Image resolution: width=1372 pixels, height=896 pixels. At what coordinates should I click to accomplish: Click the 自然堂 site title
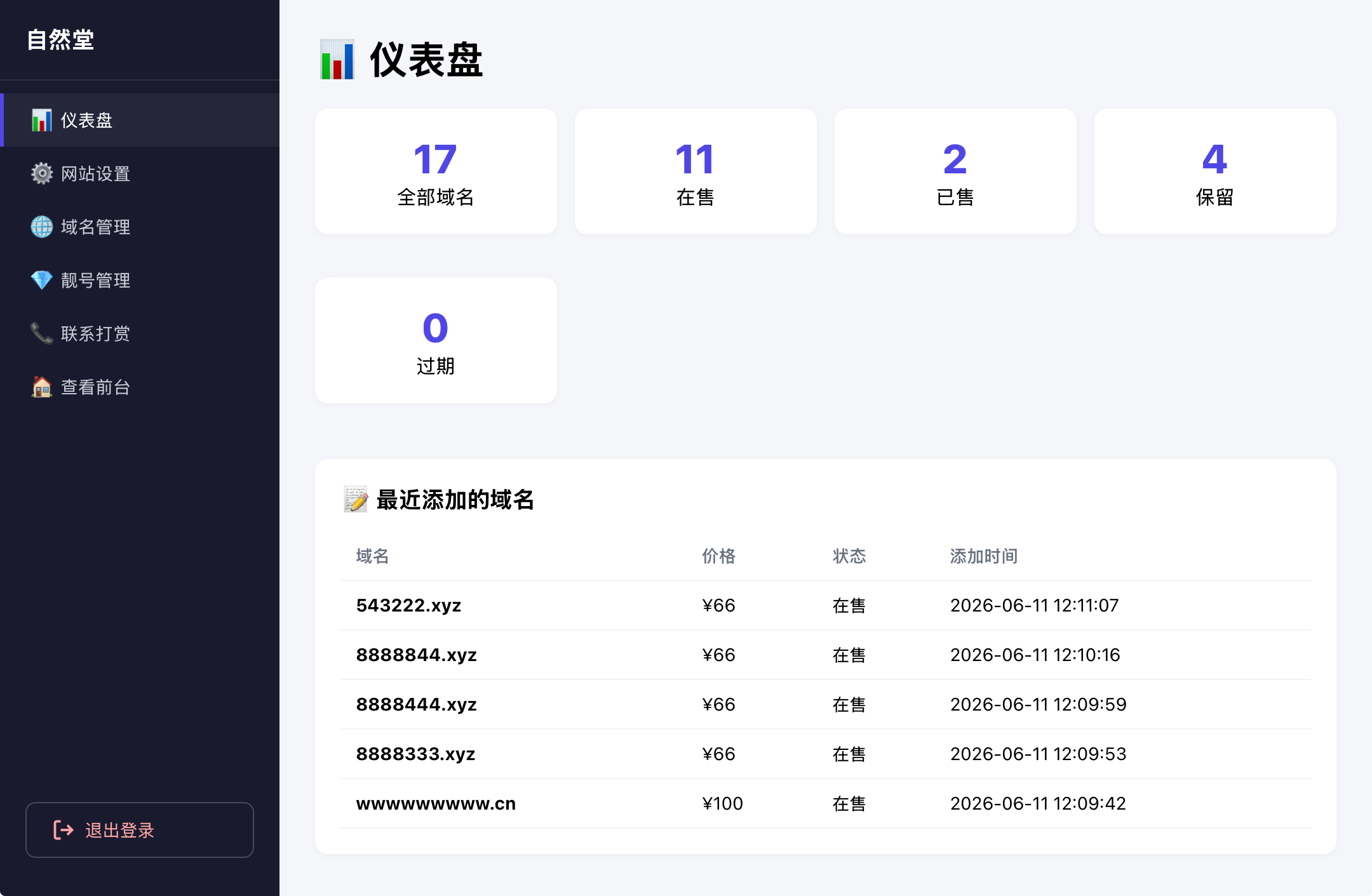60,40
